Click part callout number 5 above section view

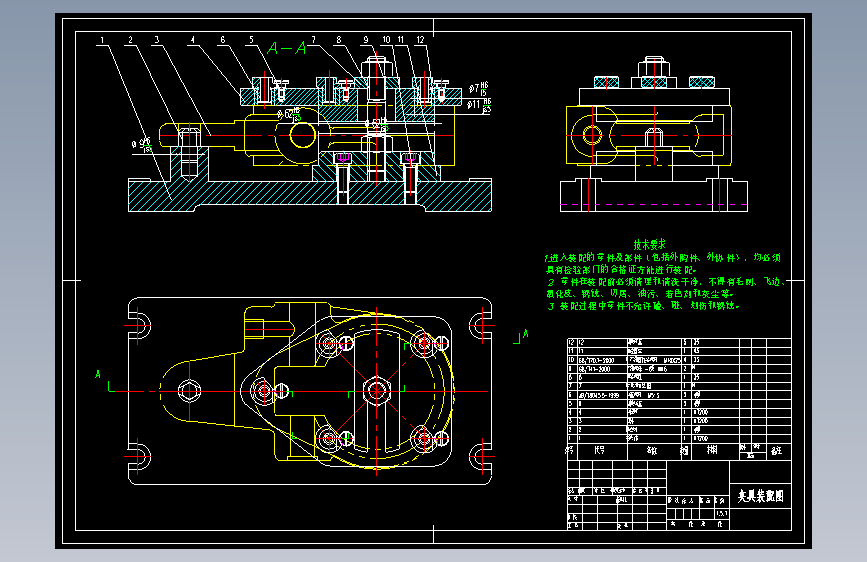pos(251,40)
